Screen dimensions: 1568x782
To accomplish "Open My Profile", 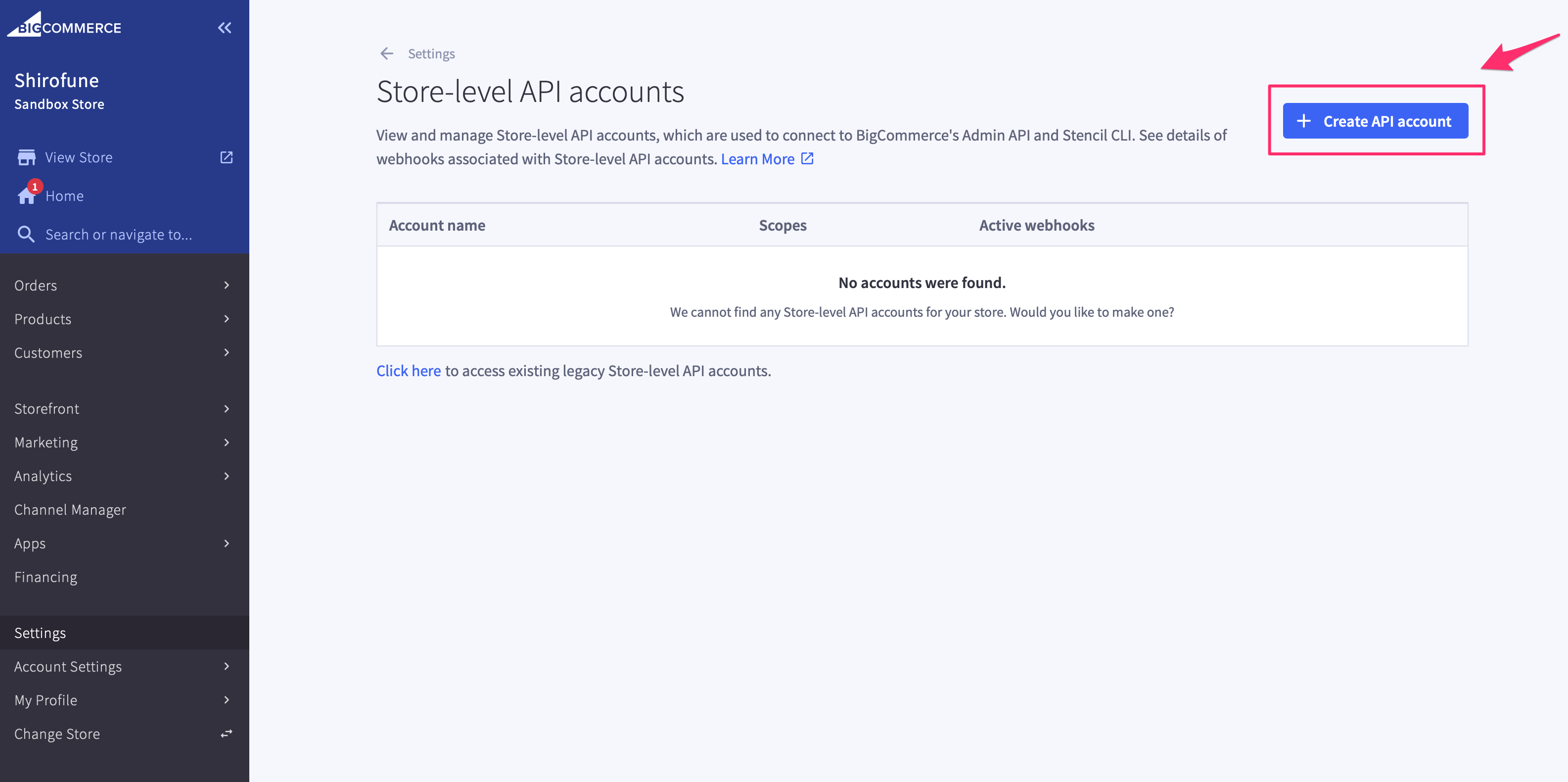I will coord(124,700).
